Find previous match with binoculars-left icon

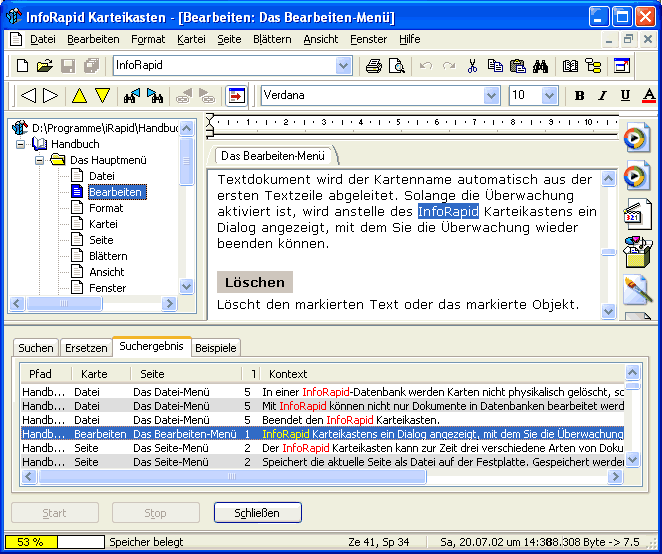132,96
